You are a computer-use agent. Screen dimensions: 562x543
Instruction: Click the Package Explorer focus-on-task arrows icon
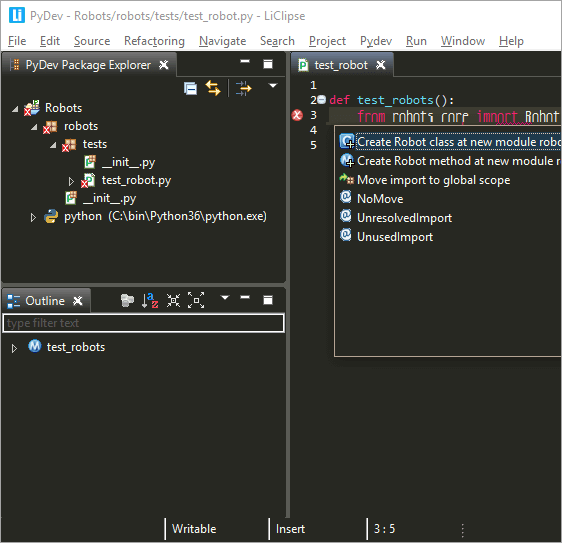click(243, 88)
